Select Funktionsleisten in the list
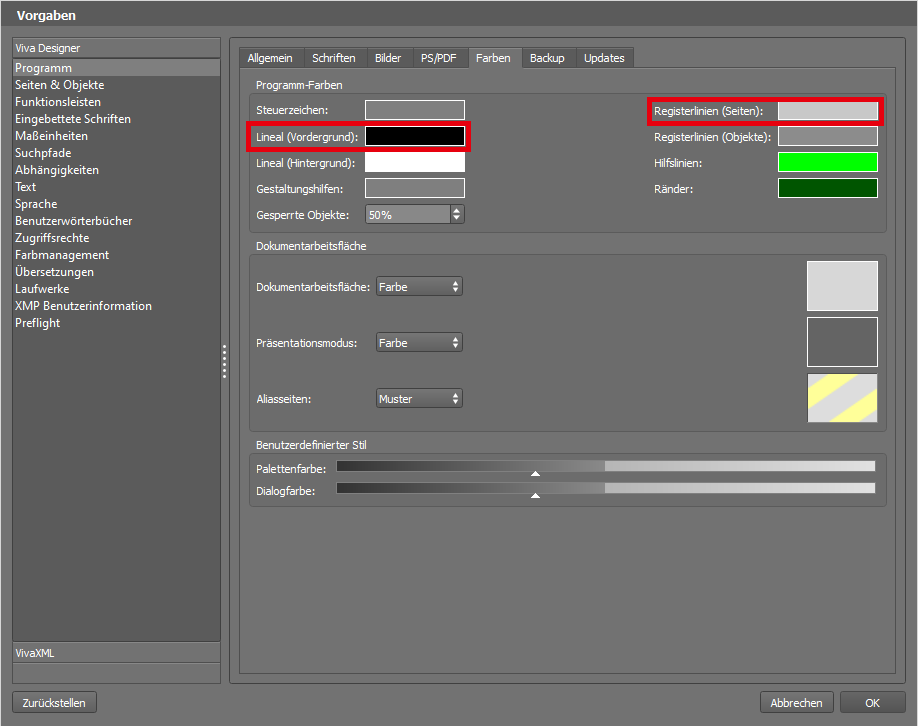Viewport: 918px width, 726px height. click(x=117, y=102)
